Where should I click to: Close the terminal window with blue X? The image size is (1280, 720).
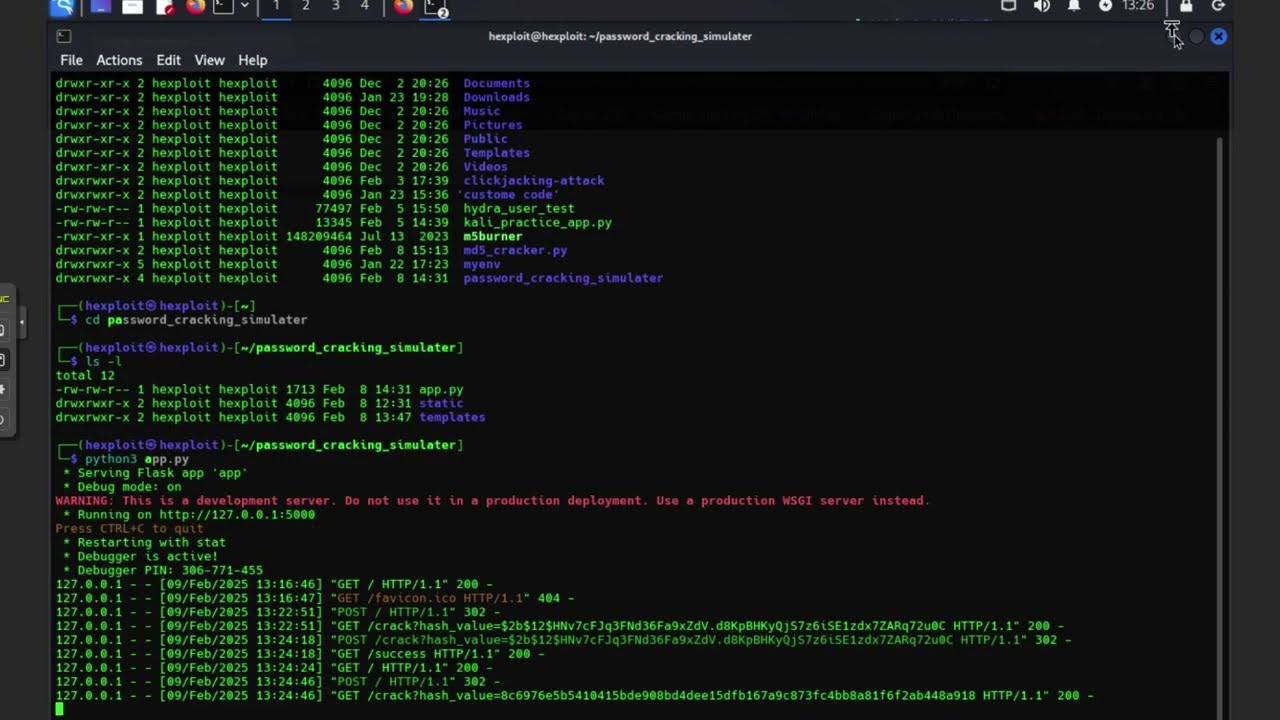(1218, 36)
